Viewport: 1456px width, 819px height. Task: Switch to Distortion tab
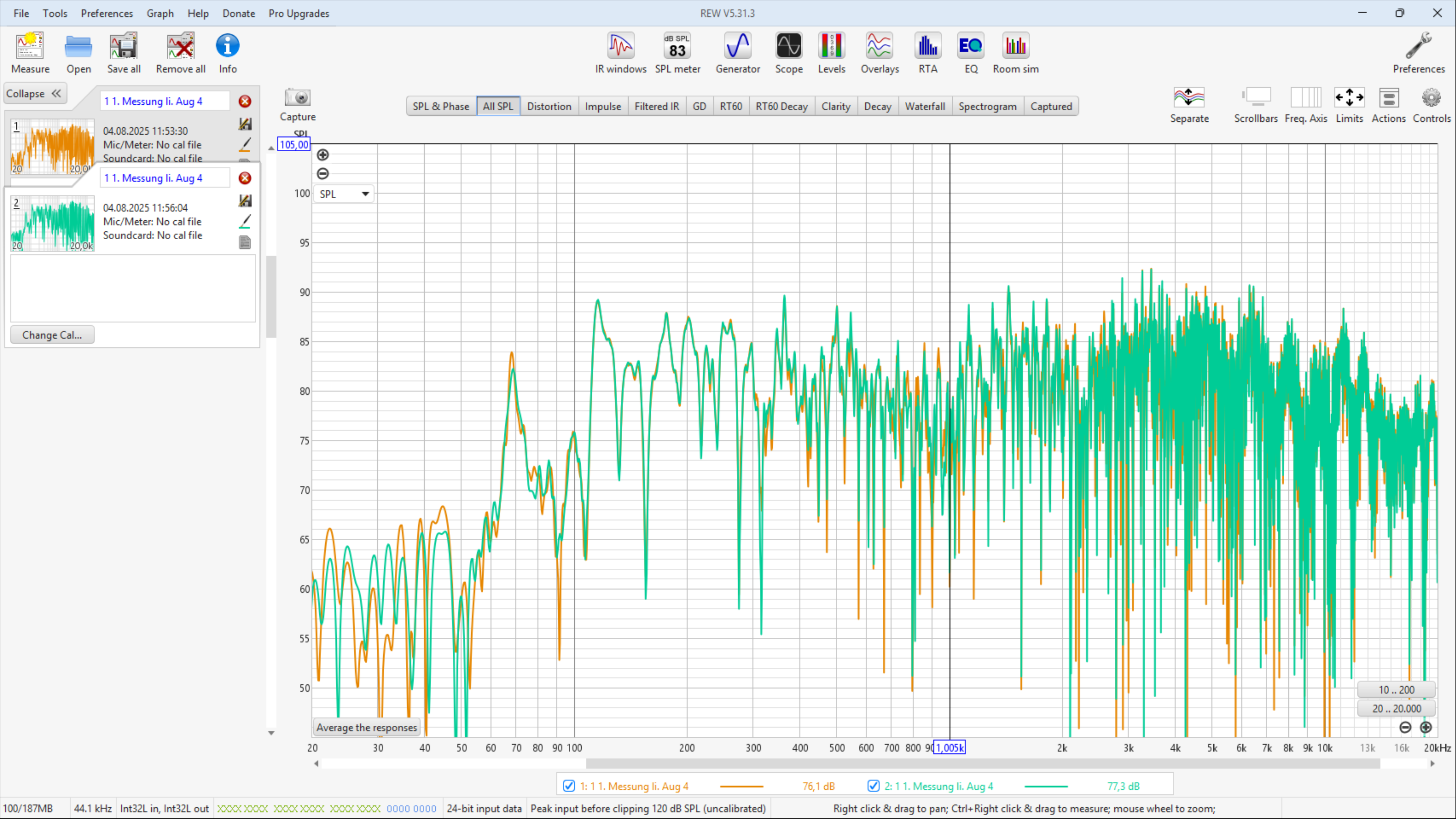pos(549,106)
